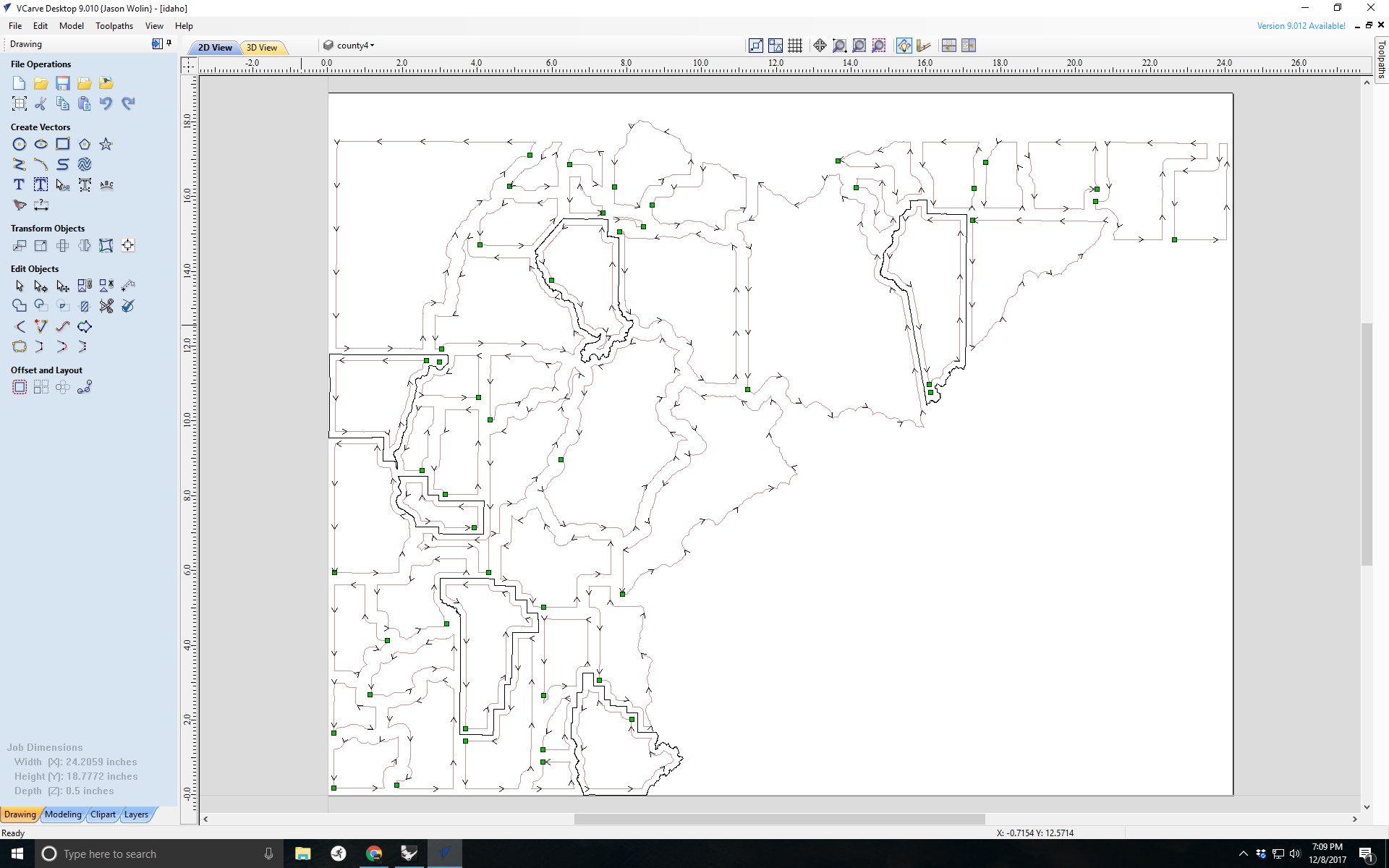Open Chrome from the taskbar

tap(374, 854)
